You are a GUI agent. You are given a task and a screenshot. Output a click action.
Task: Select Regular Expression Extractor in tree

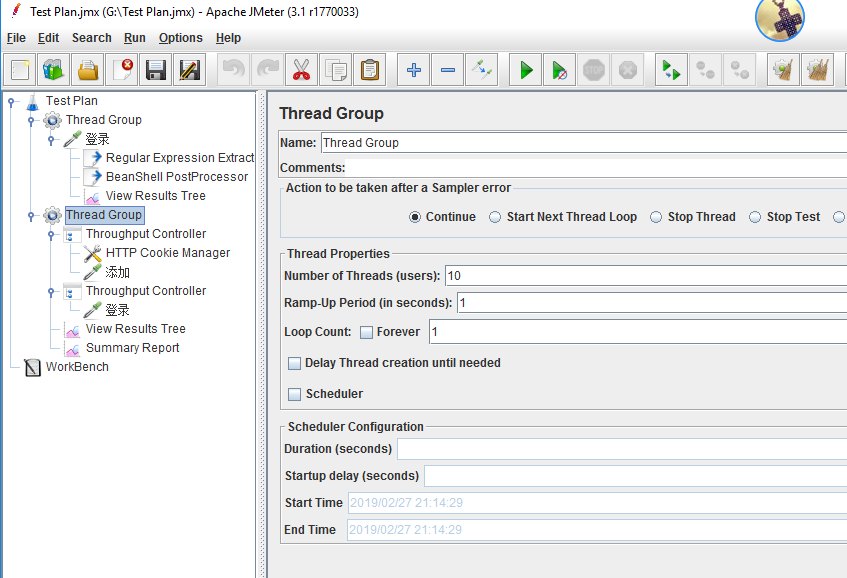point(180,158)
